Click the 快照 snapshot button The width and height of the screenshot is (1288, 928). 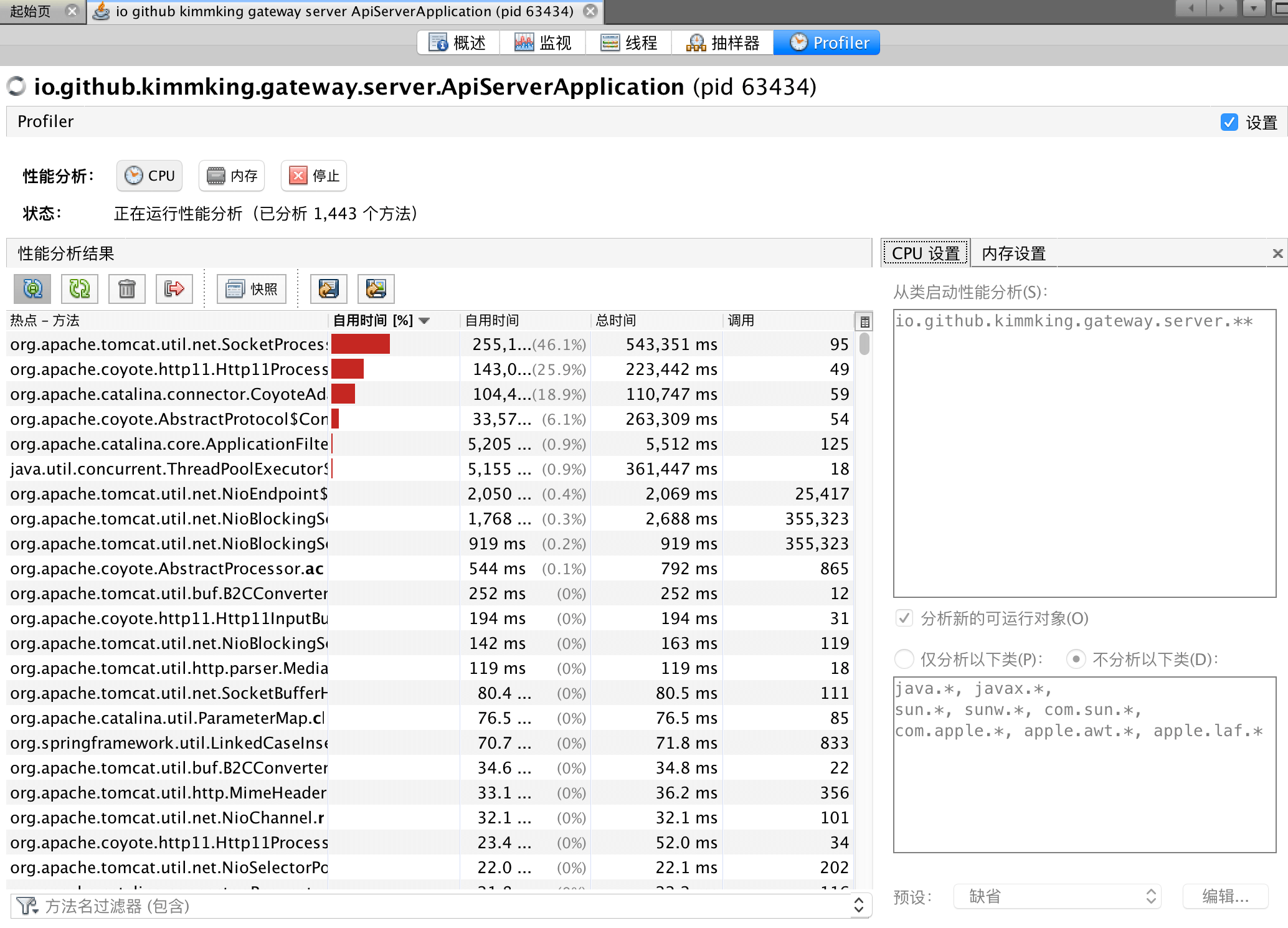(252, 289)
